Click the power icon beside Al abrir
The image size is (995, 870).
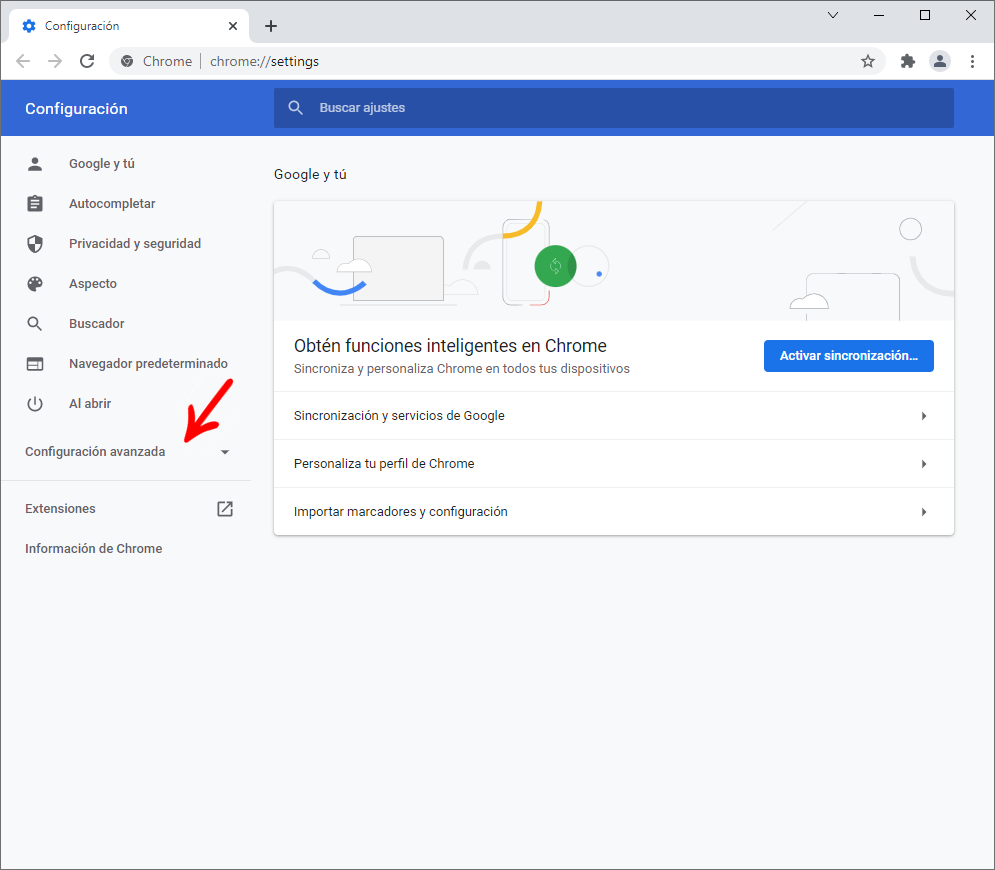(35, 404)
